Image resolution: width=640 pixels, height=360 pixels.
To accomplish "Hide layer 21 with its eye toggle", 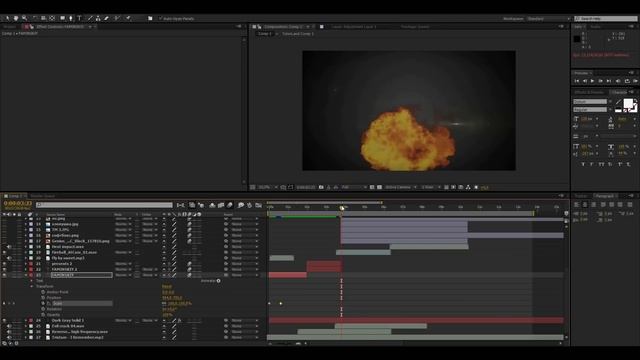I will pos(4,264).
